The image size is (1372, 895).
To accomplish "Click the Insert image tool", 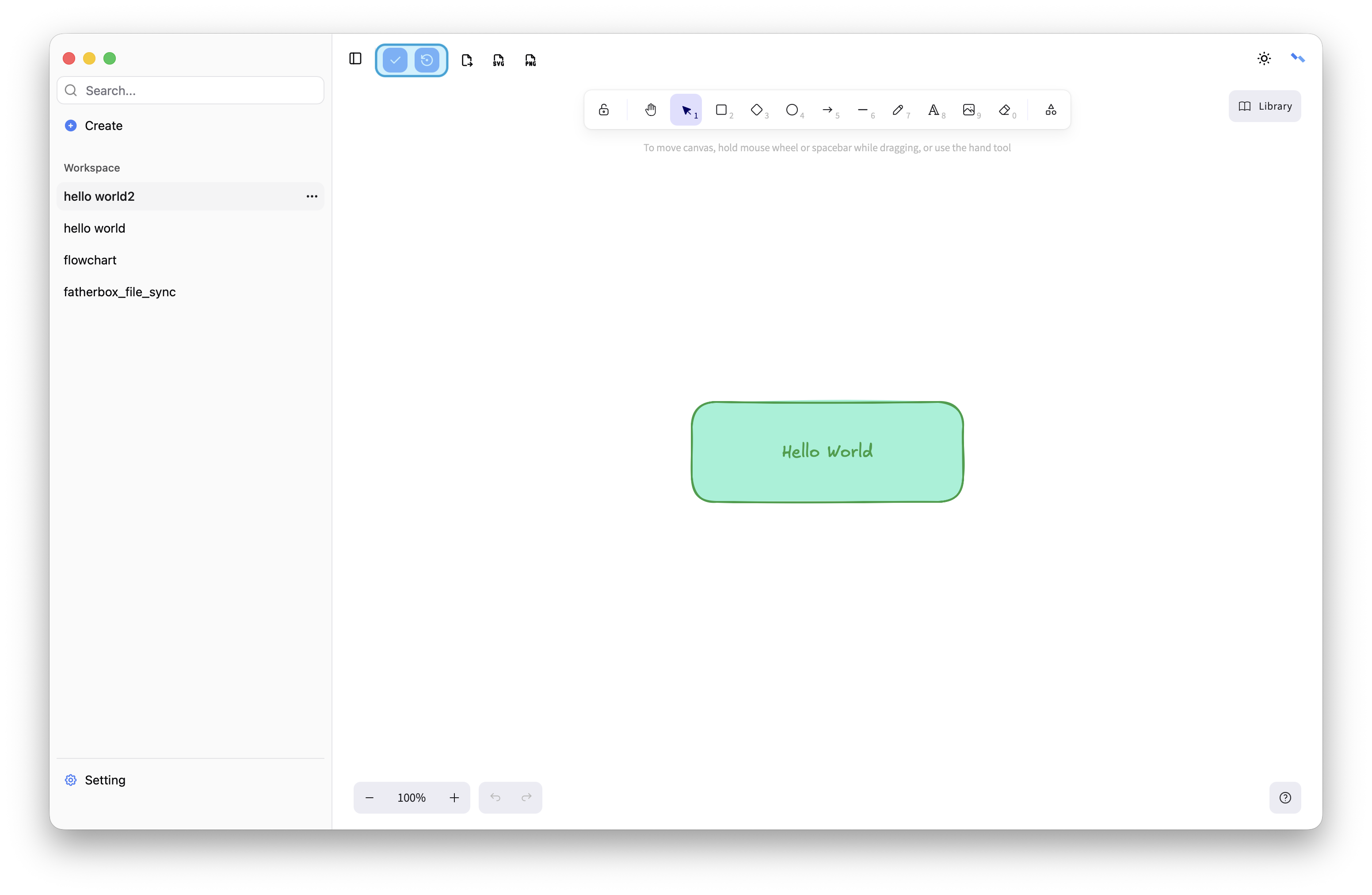I will (968, 110).
